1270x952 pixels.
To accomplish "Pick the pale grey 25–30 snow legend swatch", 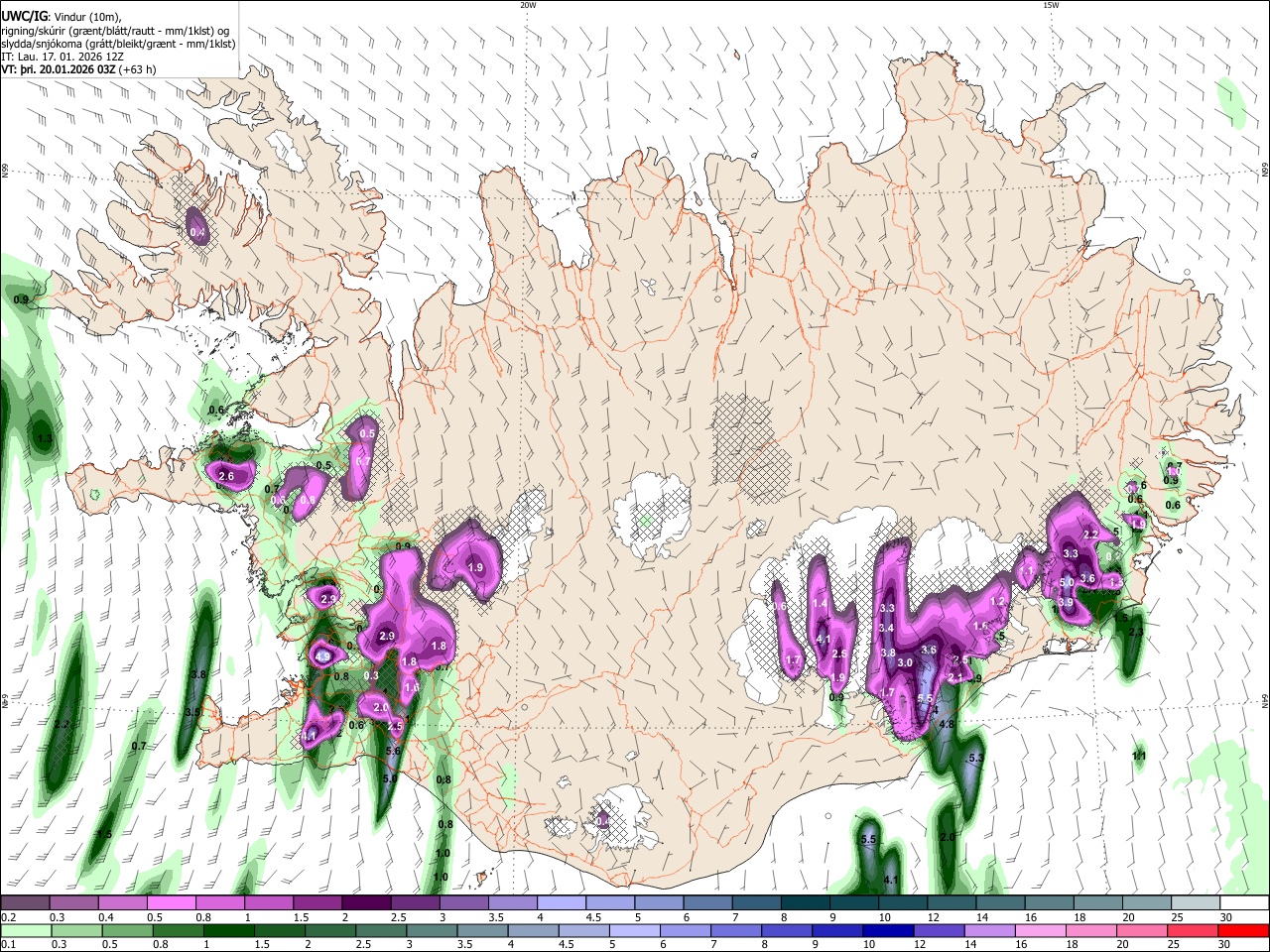I will (x=1196, y=902).
